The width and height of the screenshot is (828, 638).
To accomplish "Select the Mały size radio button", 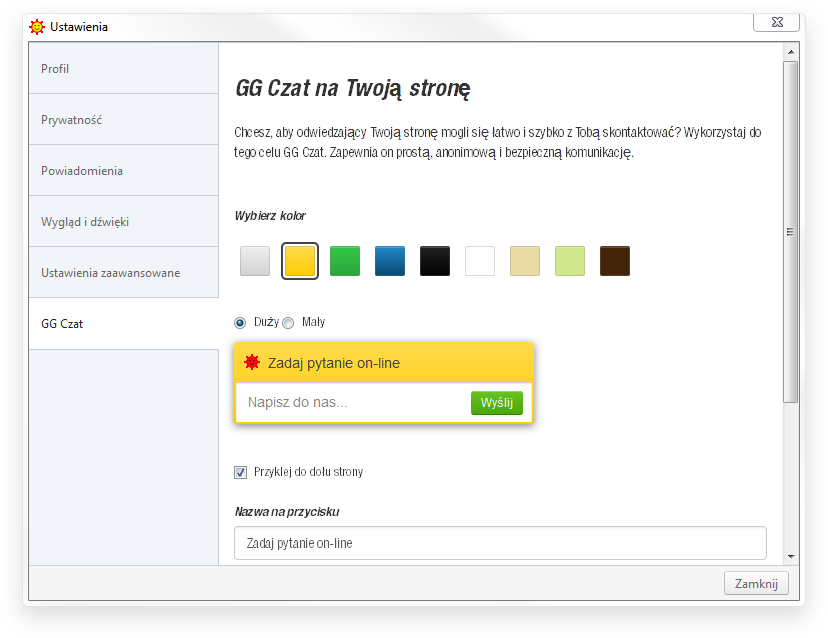I will (x=288, y=323).
